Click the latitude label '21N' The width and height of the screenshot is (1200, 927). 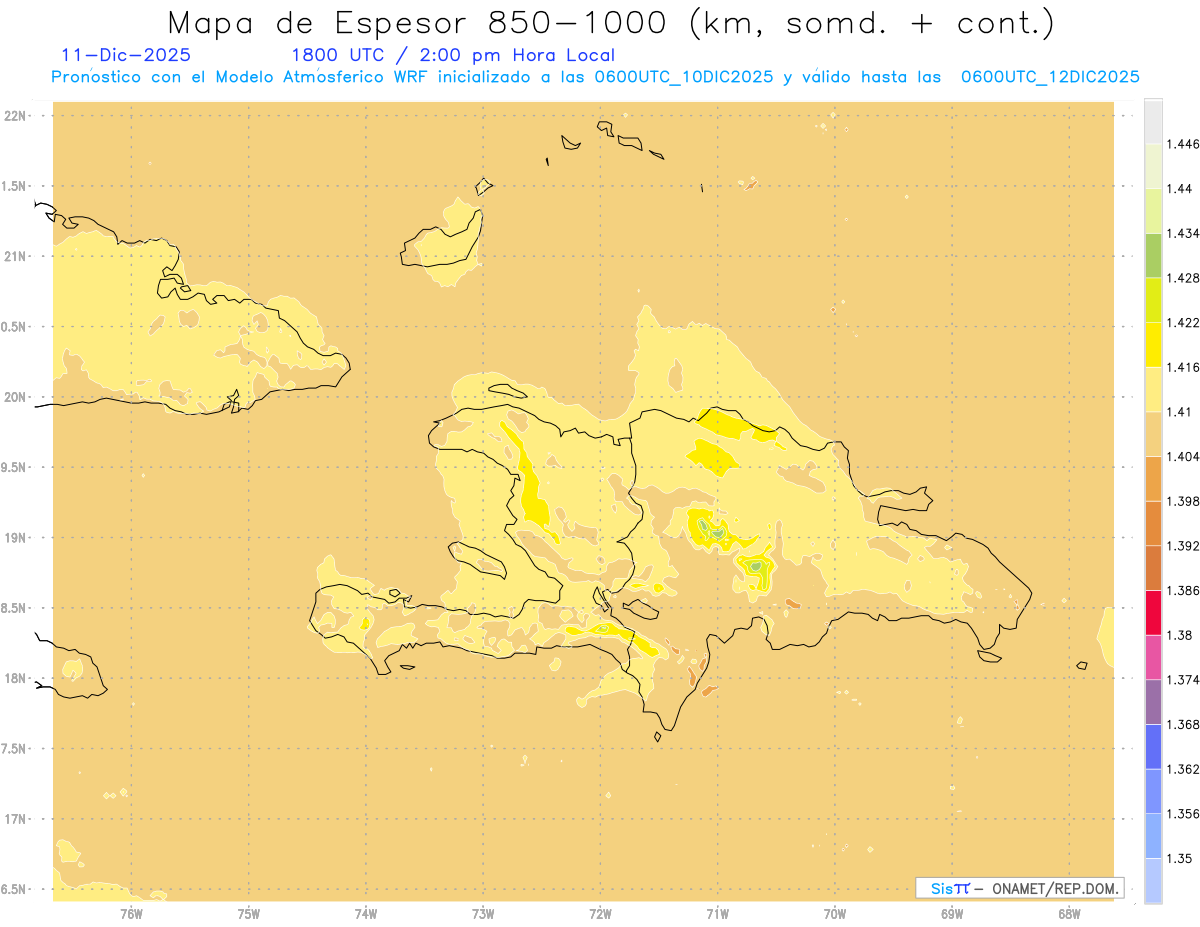point(15,256)
